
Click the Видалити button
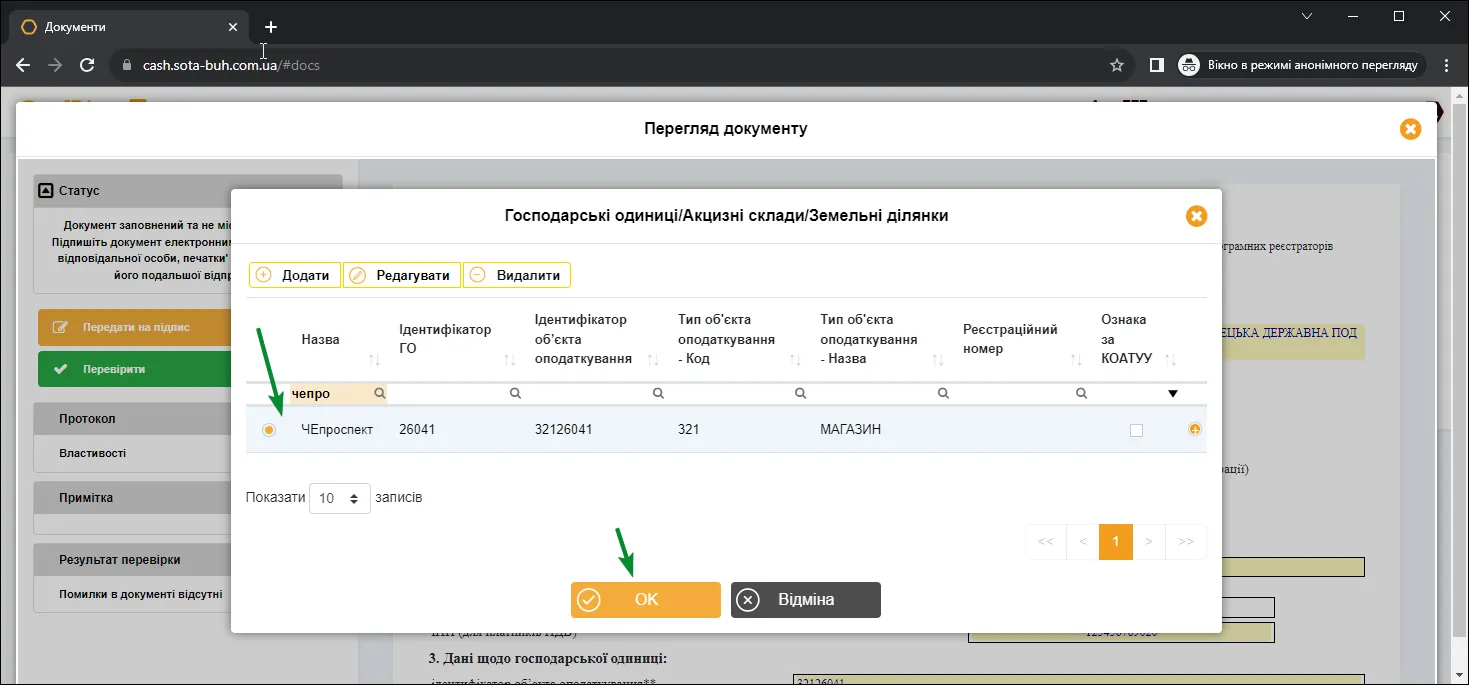pyautogui.click(x=517, y=275)
